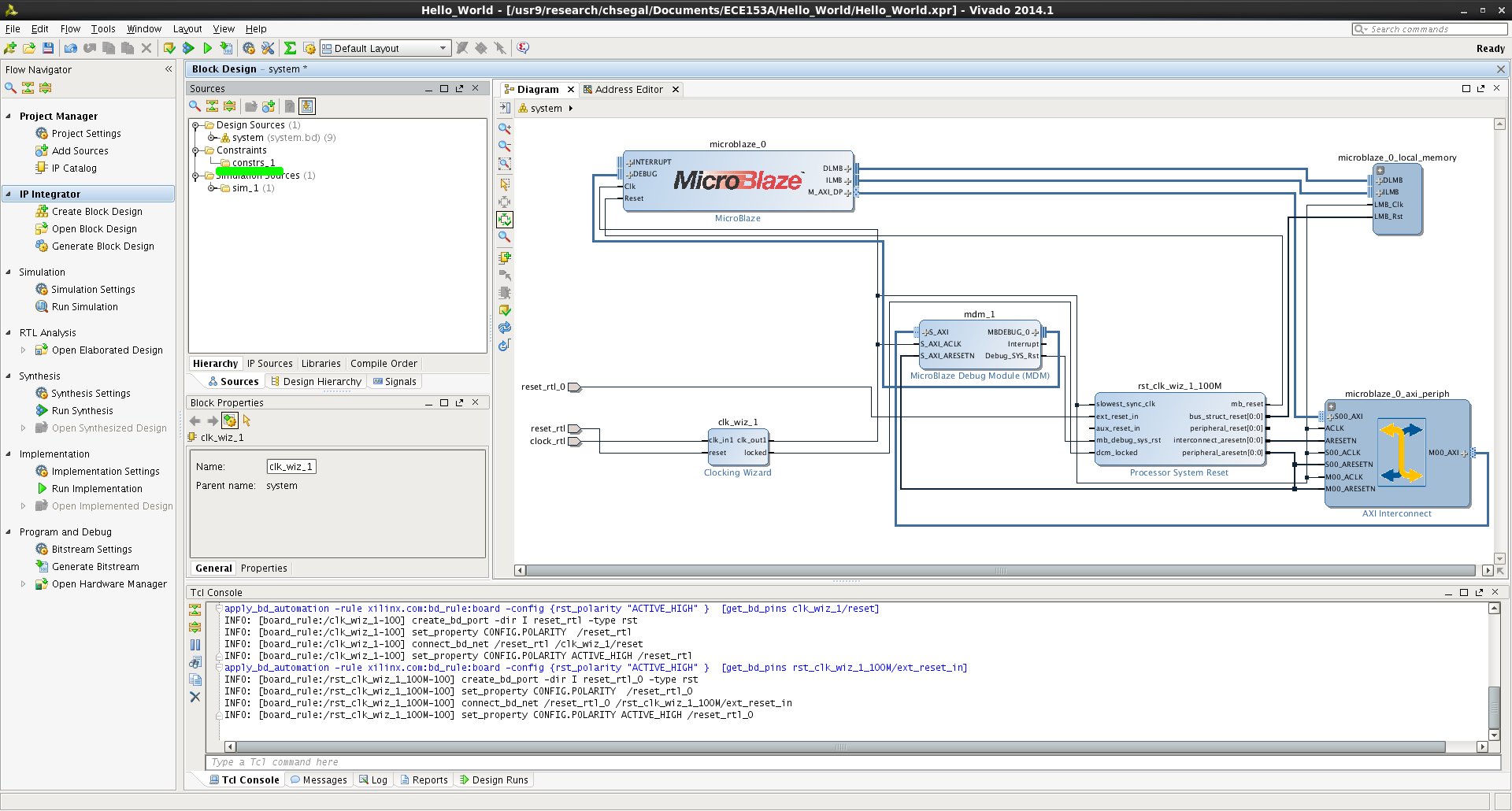Screen dimensions: 1512x811
Task: Click Run Simulation
Action: click(x=84, y=306)
